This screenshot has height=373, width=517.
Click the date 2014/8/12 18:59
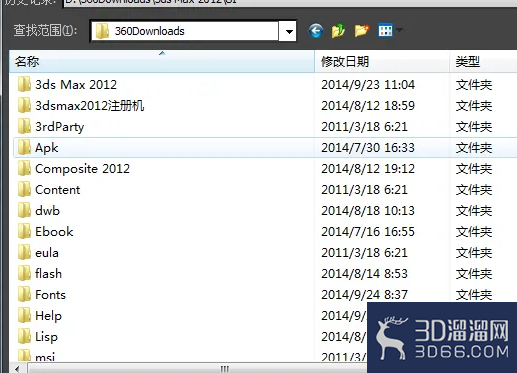click(368, 106)
